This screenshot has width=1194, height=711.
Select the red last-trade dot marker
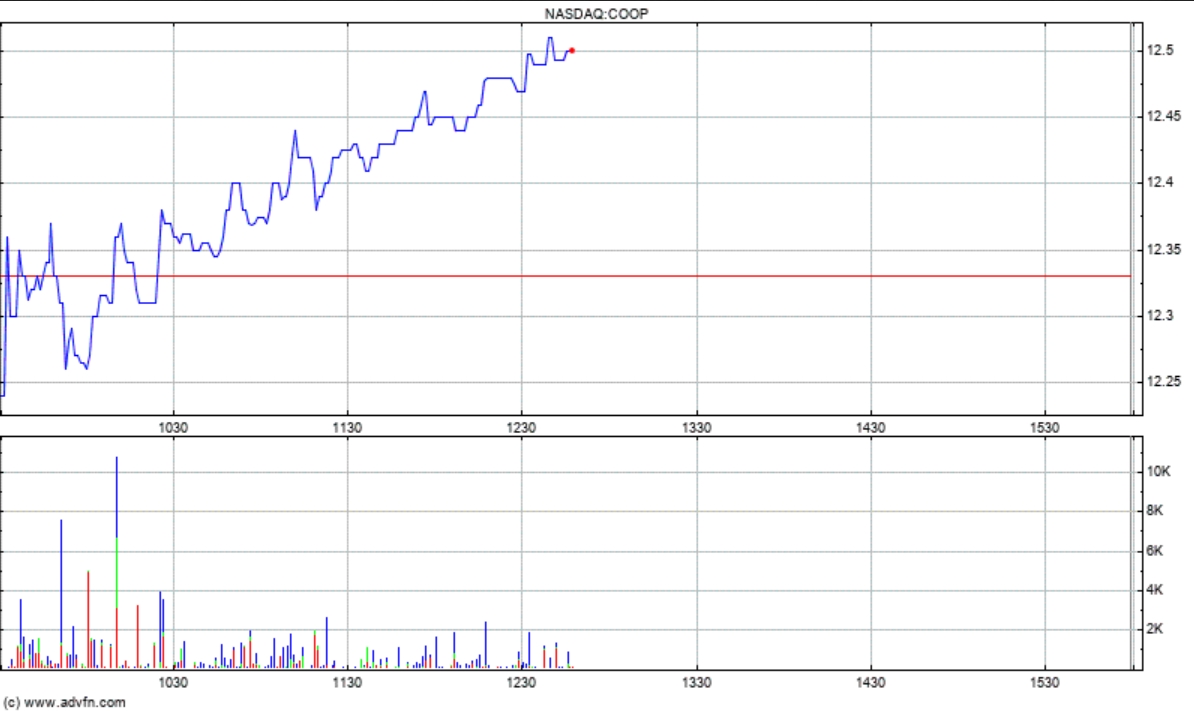tap(573, 49)
